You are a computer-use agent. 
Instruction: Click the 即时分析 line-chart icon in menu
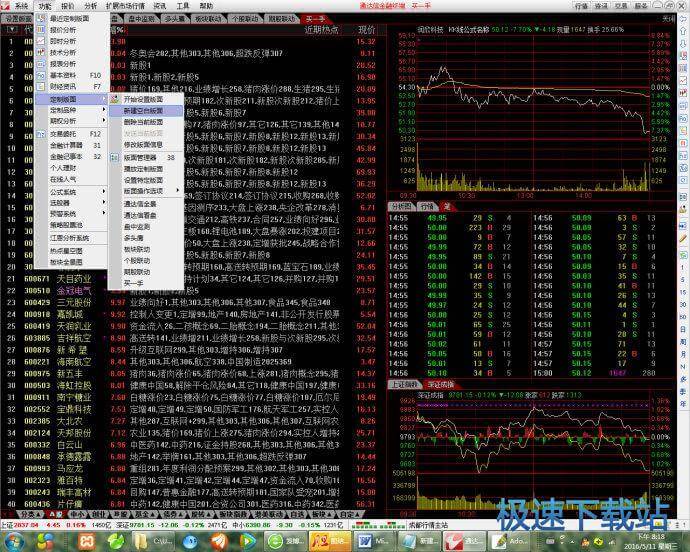click(40, 41)
